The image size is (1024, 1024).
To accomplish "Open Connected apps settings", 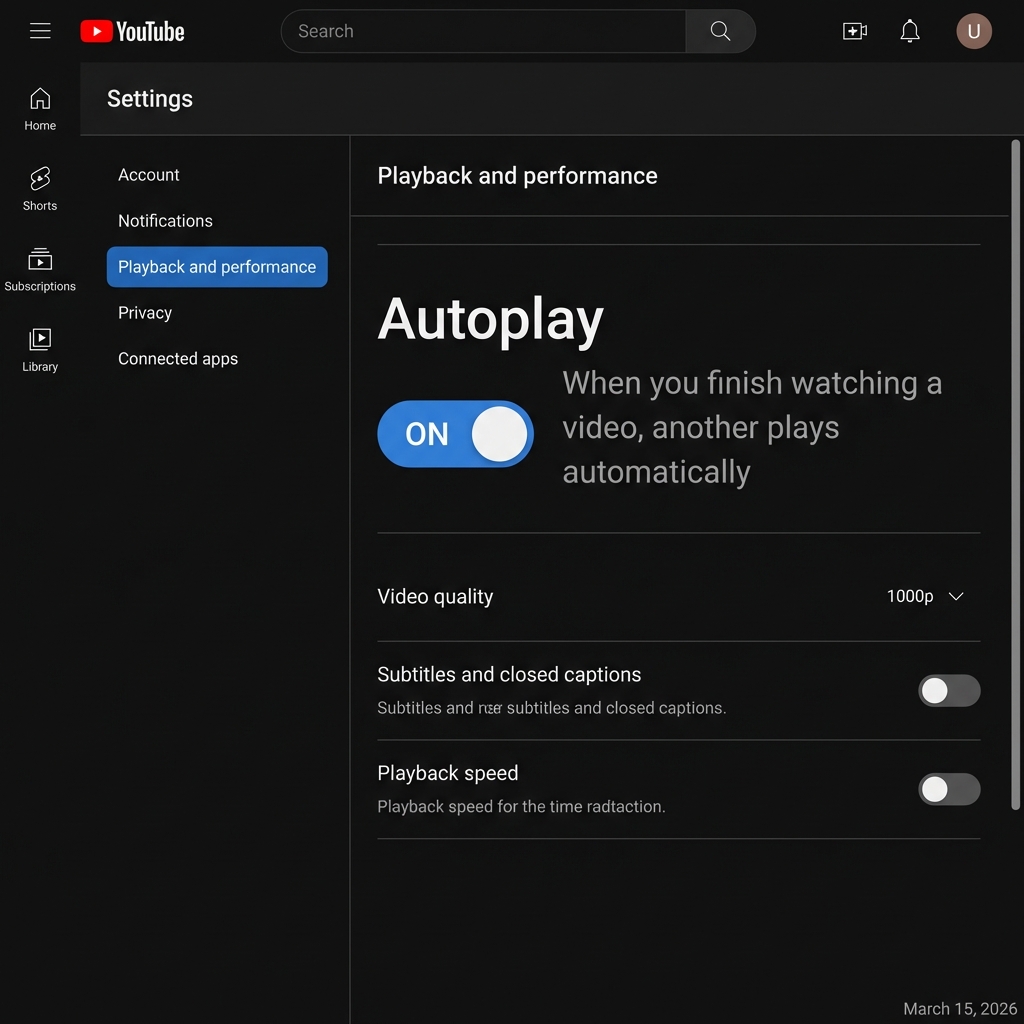I will [x=178, y=358].
